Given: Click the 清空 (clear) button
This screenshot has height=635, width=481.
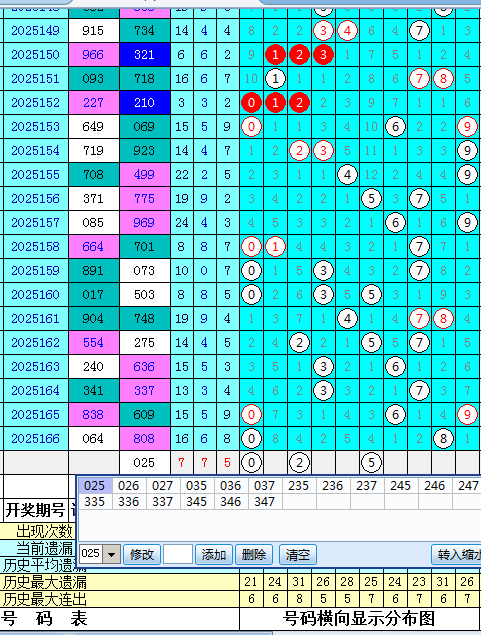Looking at the screenshot, I should (x=298, y=554).
